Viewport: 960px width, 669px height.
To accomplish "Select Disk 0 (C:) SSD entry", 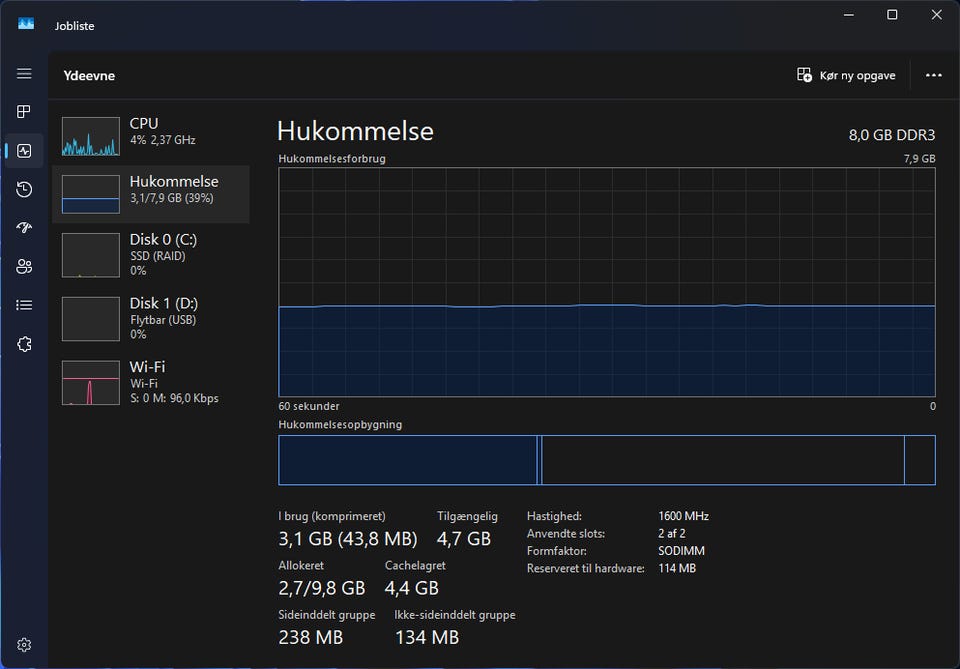I will click(x=150, y=254).
